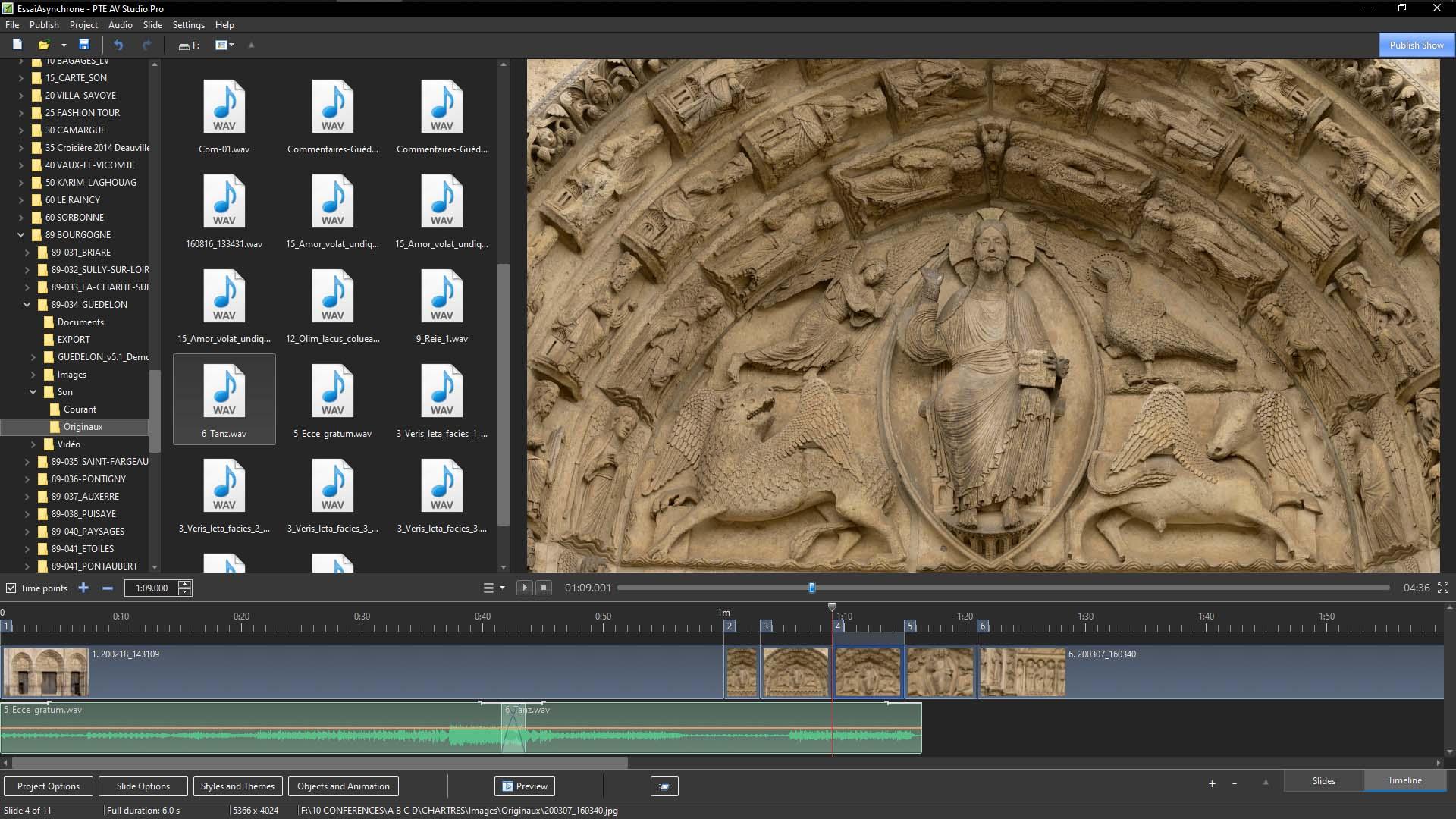Open the Publish menu
1456x819 pixels.
pyautogui.click(x=44, y=24)
